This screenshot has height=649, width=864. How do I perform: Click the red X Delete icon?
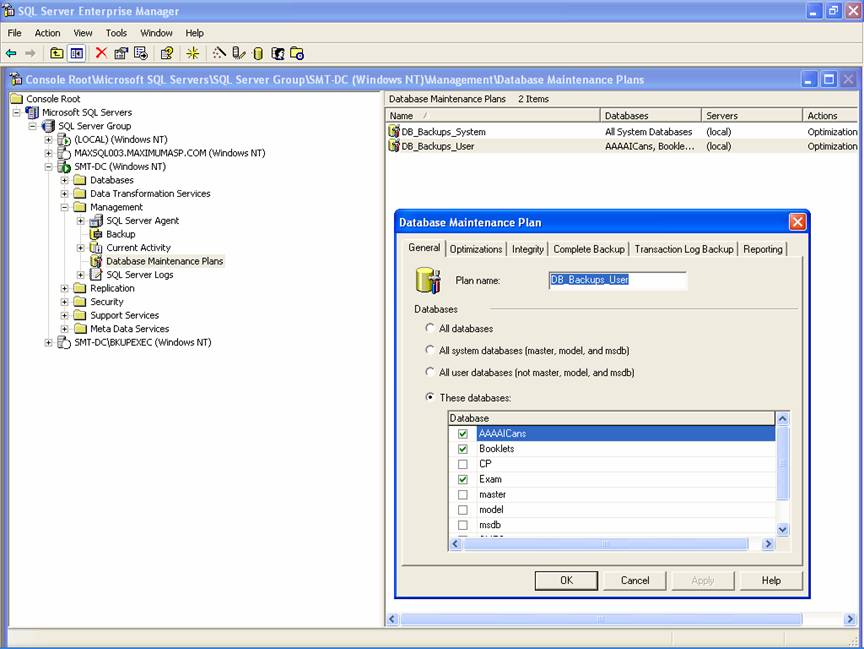(101, 53)
